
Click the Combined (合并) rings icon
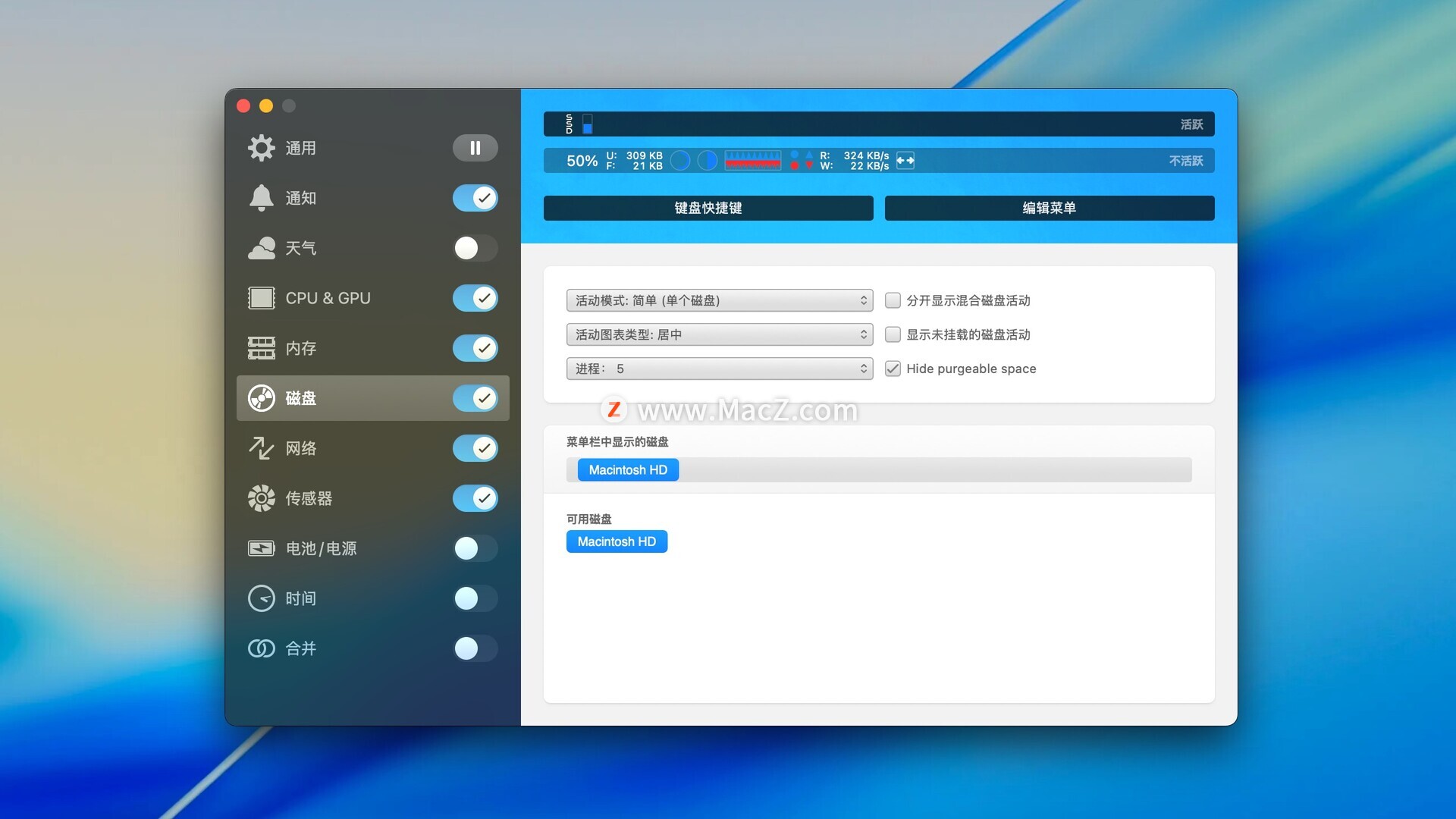[x=261, y=648]
